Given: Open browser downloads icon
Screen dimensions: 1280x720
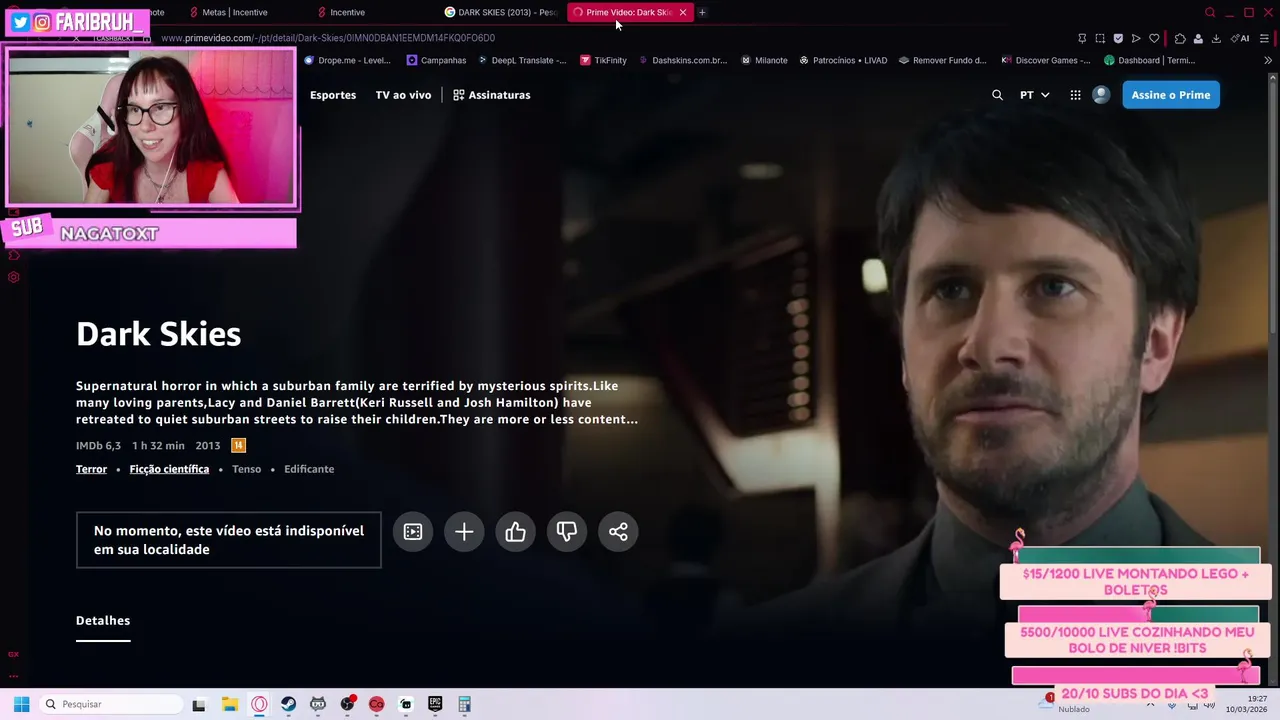Looking at the screenshot, I should point(1216,38).
